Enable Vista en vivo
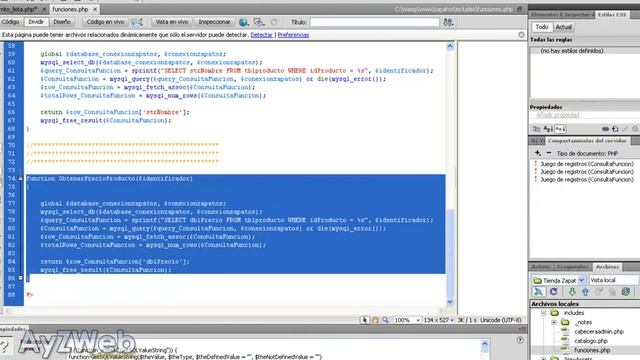Image resolution: width=640 pixels, height=360 pixels. (171, 22)
